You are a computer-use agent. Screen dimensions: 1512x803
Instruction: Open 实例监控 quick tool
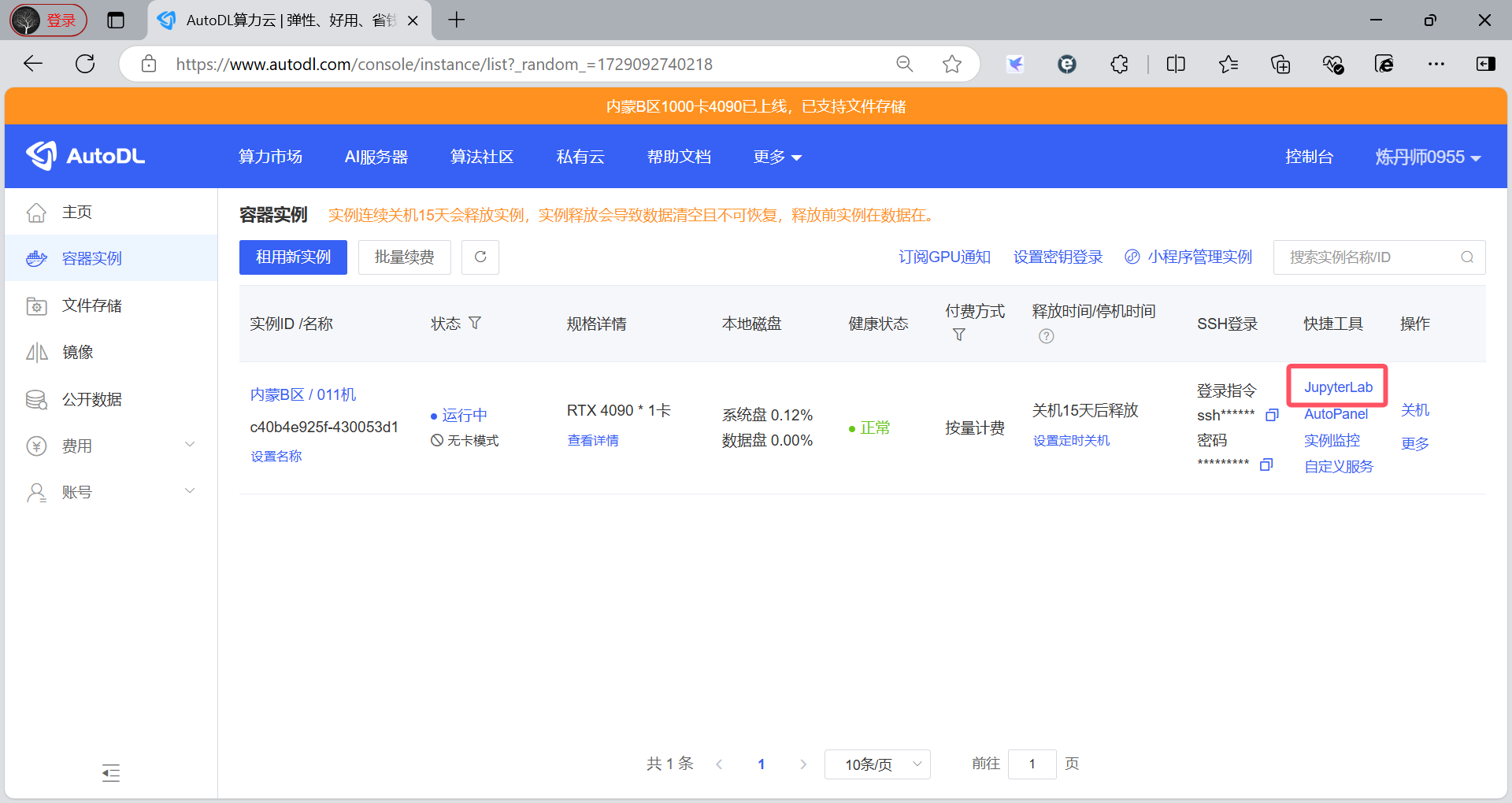pyautogui.click(x=1332, y=440)
